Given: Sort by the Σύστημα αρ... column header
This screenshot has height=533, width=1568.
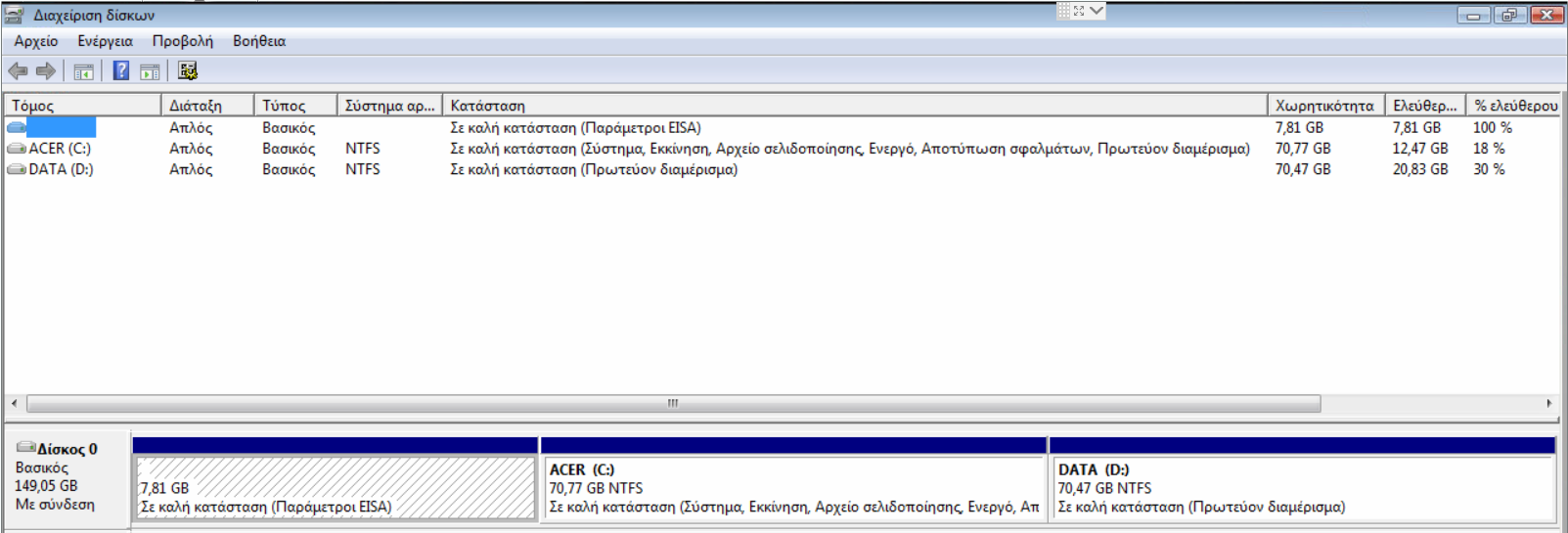Looking at the screenshot, I should click(389, 106).
